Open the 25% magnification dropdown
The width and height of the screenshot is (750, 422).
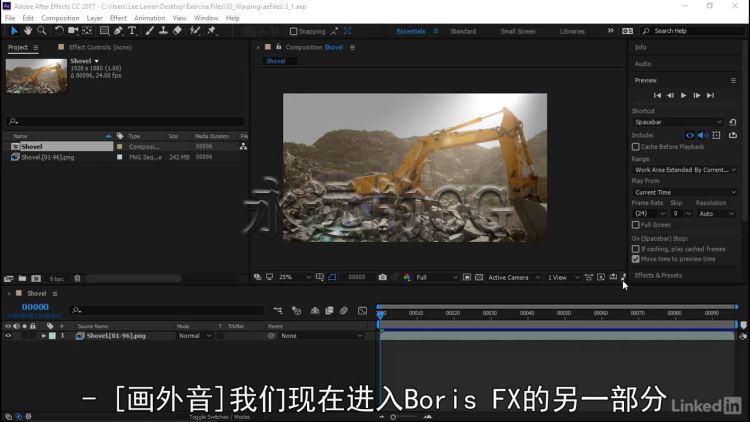coord(294,278)
